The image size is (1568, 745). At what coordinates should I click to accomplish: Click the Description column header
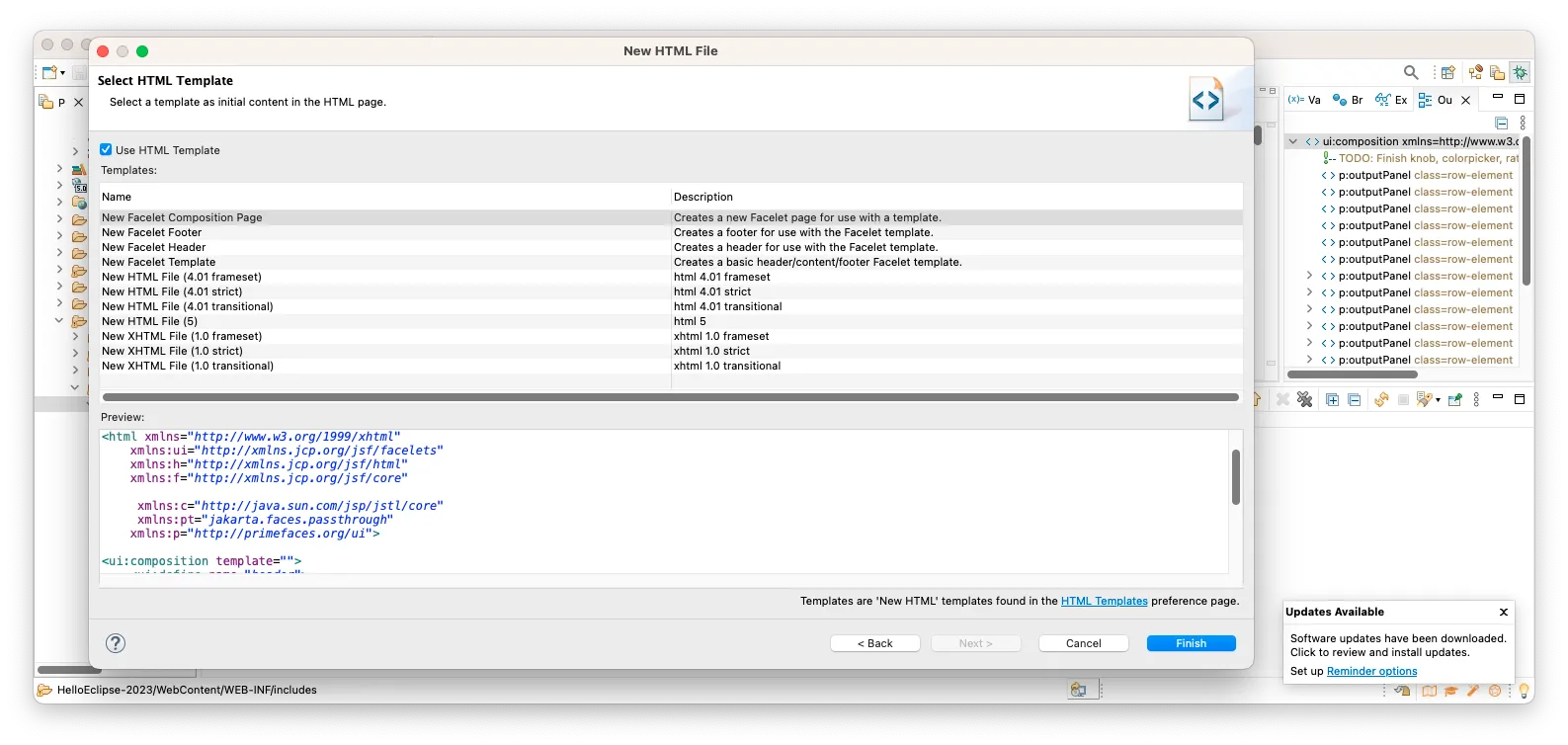tap(956, 197)
